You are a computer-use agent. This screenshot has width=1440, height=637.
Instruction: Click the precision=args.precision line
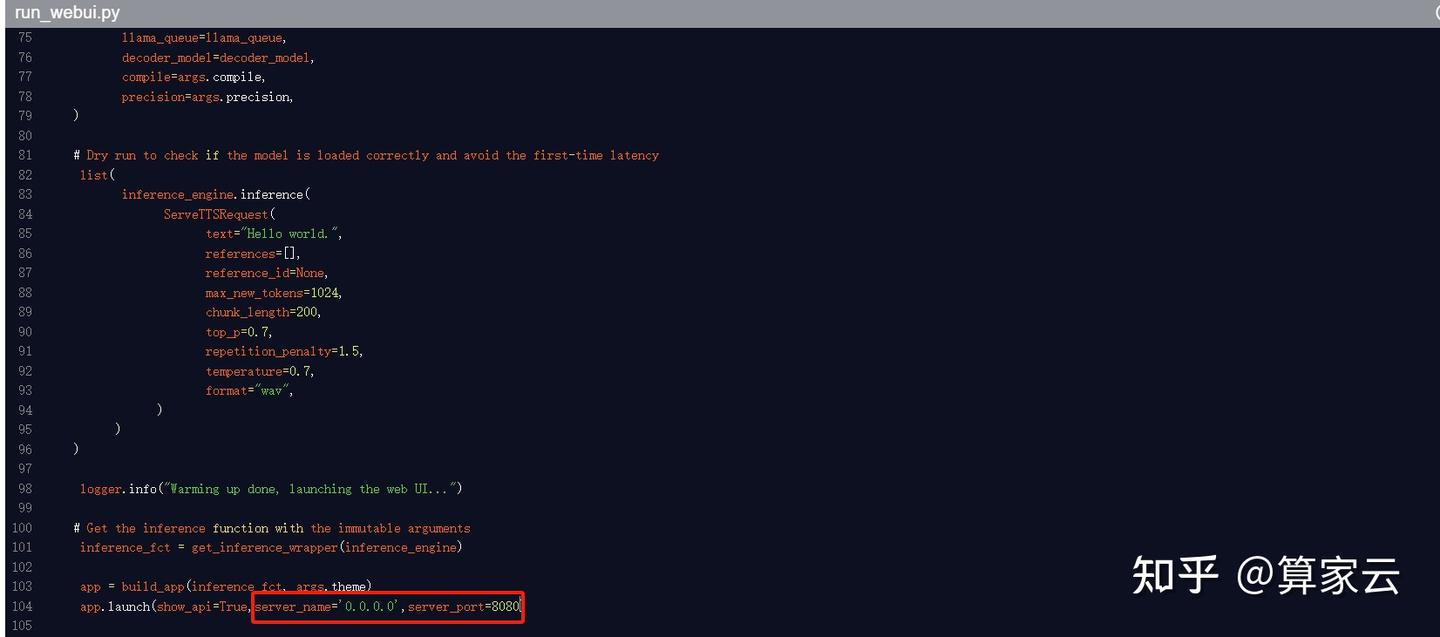[x=208, y=97]
